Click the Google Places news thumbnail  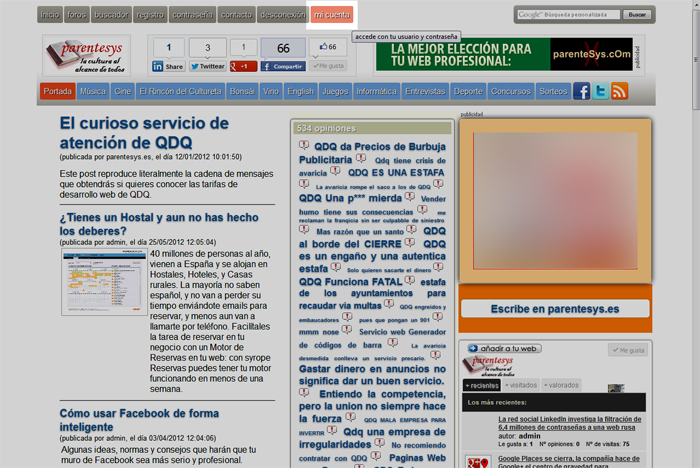pos(478,462)
